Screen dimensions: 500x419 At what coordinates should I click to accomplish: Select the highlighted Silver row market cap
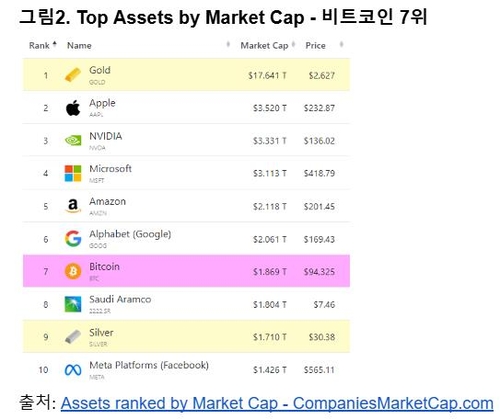click(x=269, y=337)
